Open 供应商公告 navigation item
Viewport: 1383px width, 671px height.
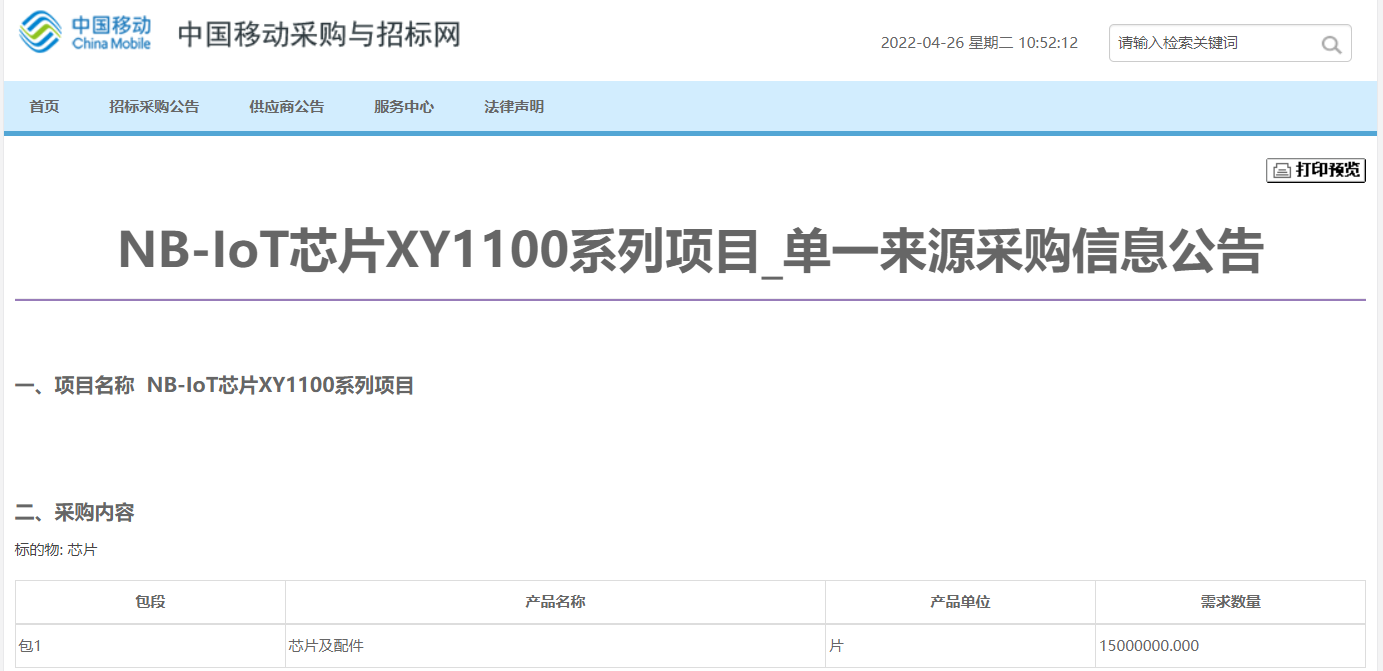click(x=286, y=107)
